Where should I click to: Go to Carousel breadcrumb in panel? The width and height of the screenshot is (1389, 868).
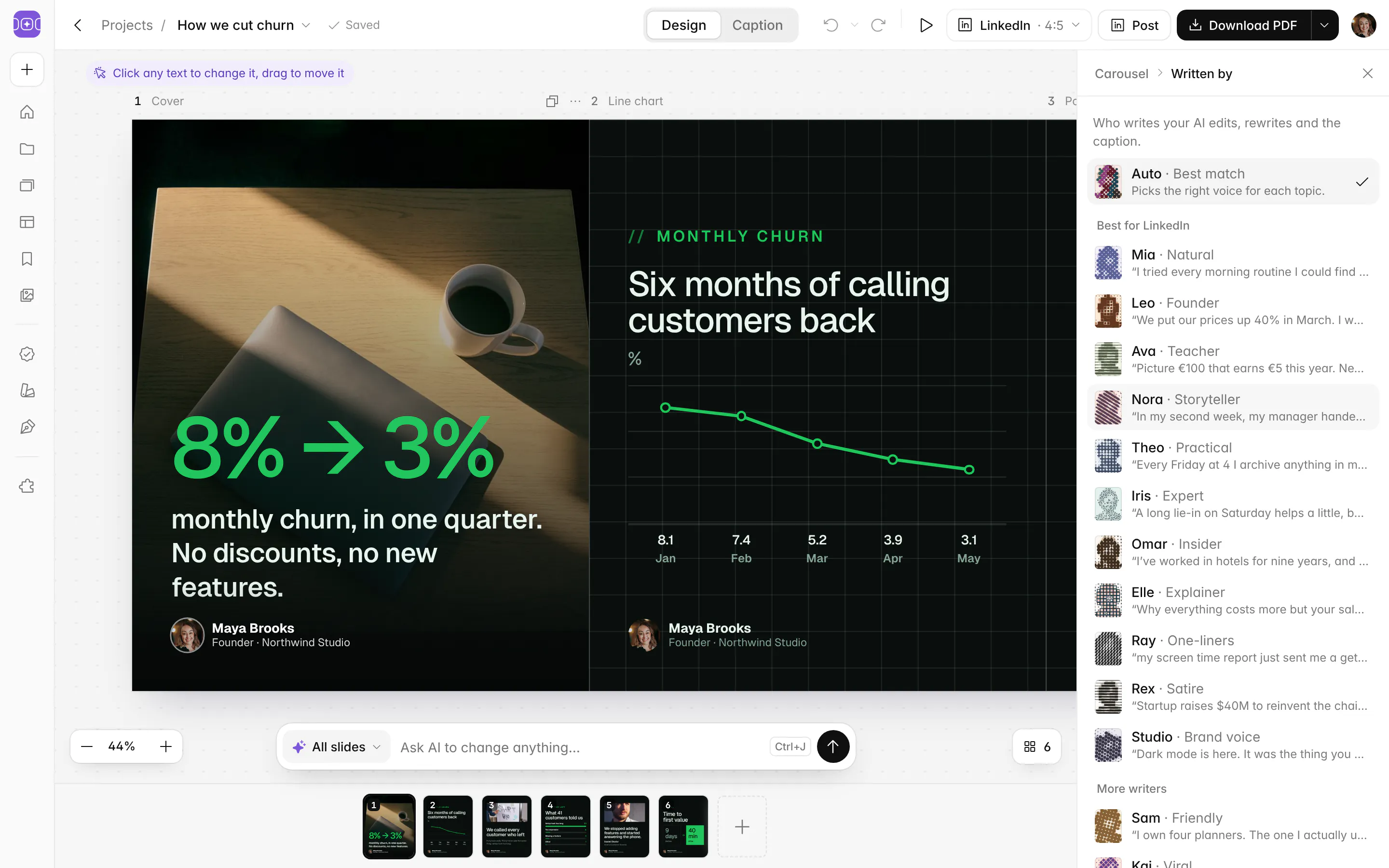[x=1121, y=73]
